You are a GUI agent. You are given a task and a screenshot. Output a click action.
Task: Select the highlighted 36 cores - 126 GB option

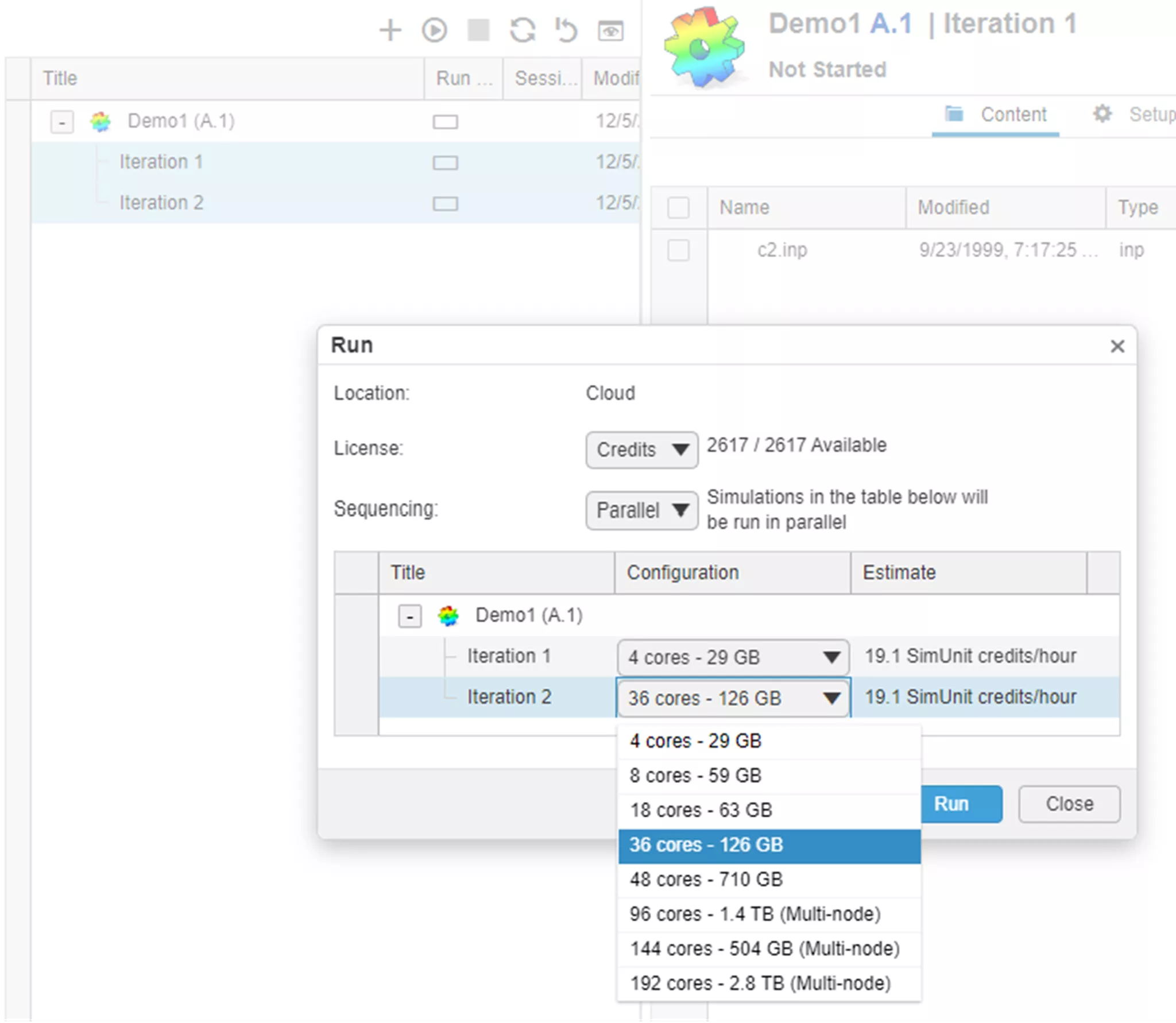coord(769,845)
